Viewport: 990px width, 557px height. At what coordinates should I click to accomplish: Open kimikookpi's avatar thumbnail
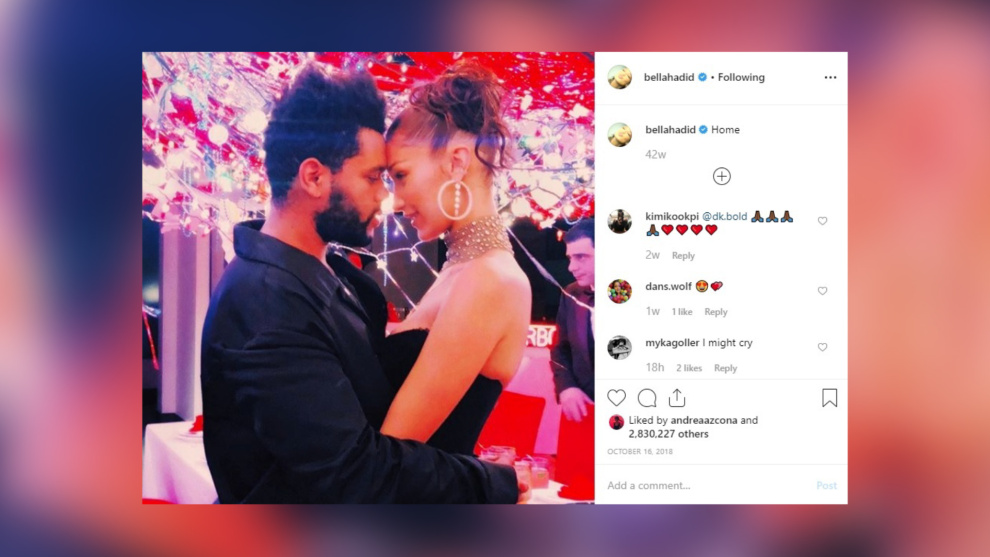click(620, 222)
